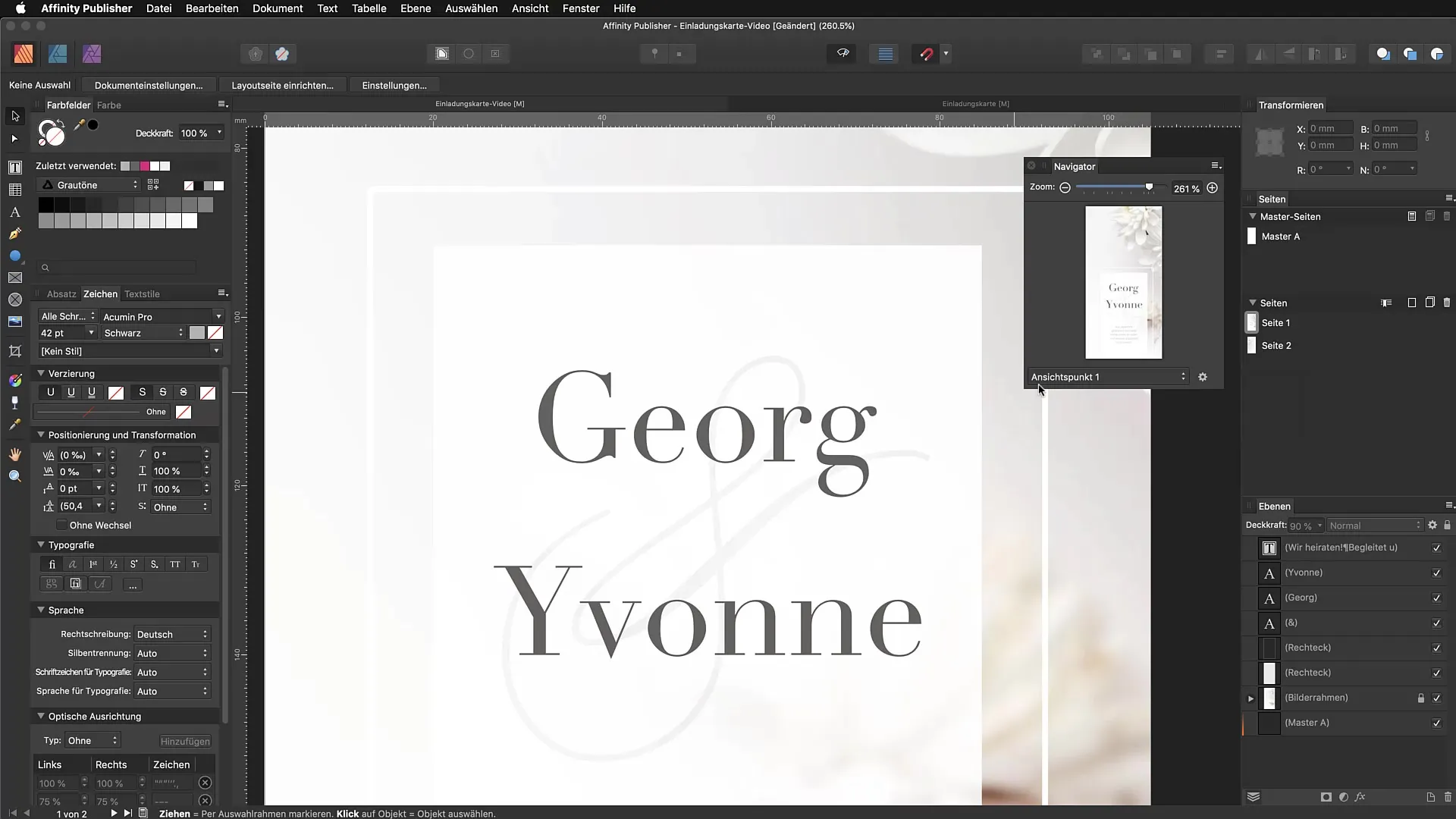Switch to the Designer persona icon

coord(58,54)
